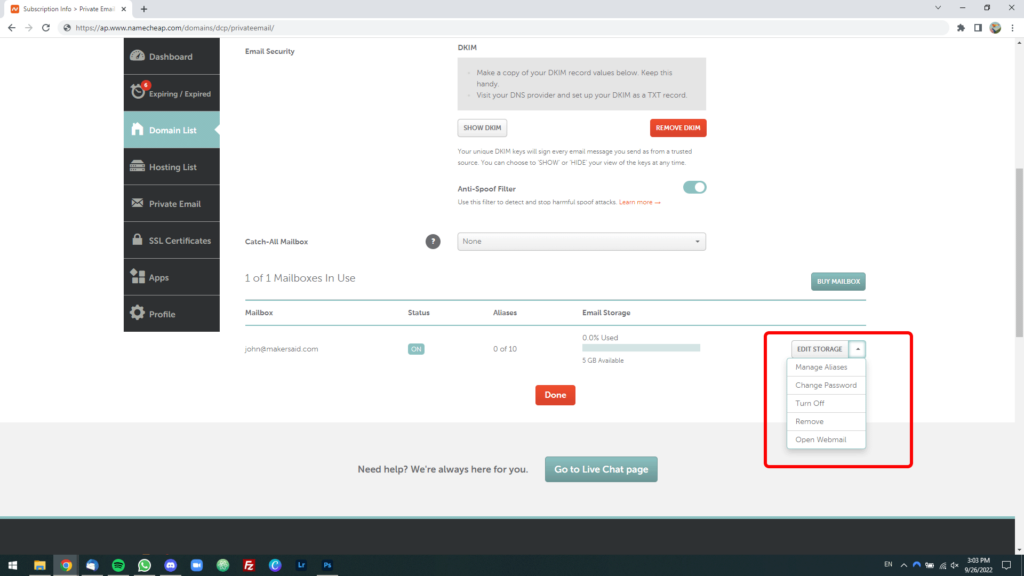Show hidden system tray icons
This screenshot has width=1024, height=576.
(x=904, y=566)
